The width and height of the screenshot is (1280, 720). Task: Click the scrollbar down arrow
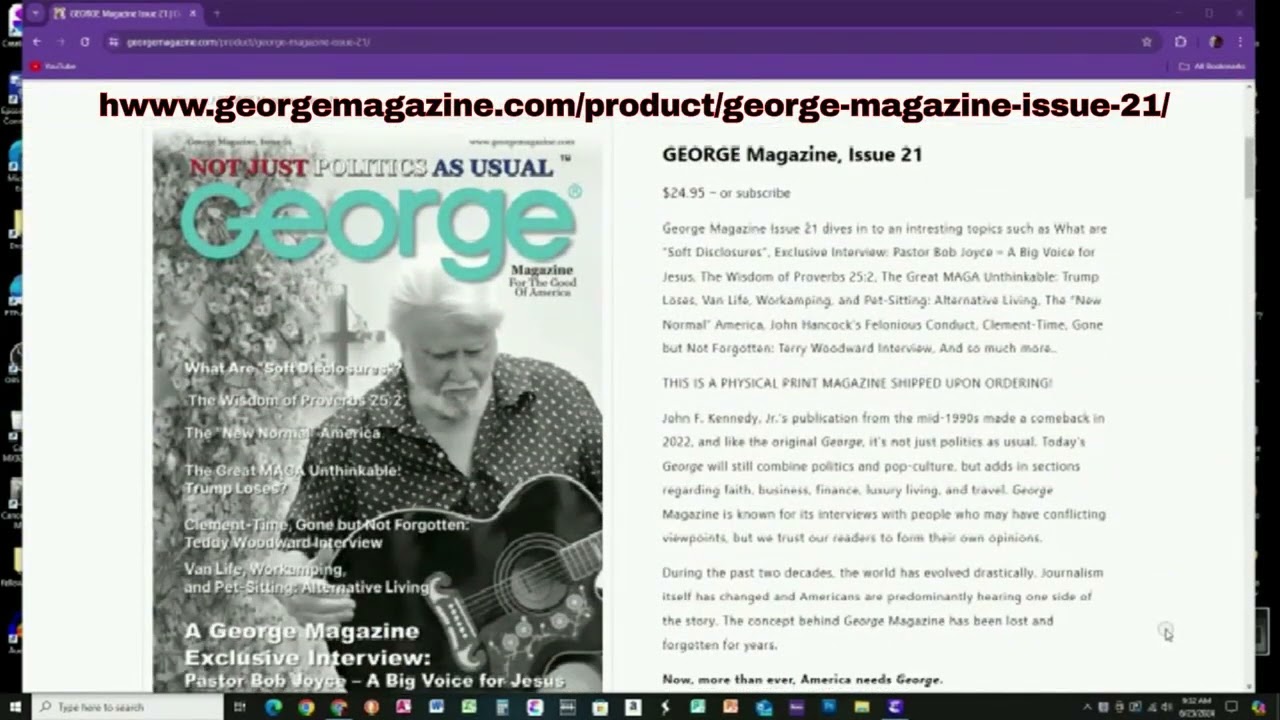(x=1249, y=686)
